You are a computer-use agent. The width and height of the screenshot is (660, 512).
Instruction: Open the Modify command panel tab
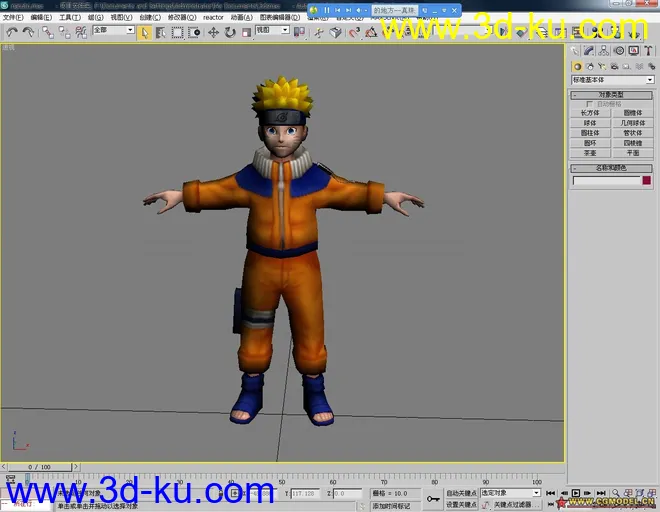coord(589,51)
